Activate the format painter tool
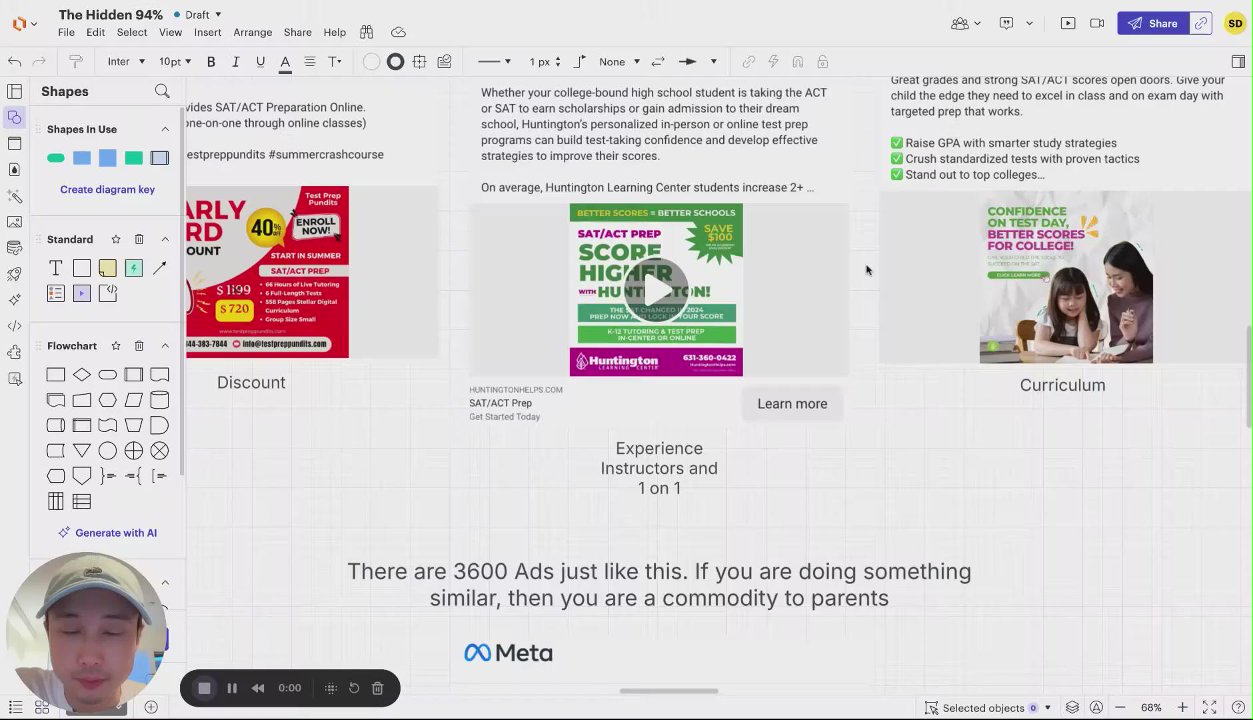 (75, 62)
